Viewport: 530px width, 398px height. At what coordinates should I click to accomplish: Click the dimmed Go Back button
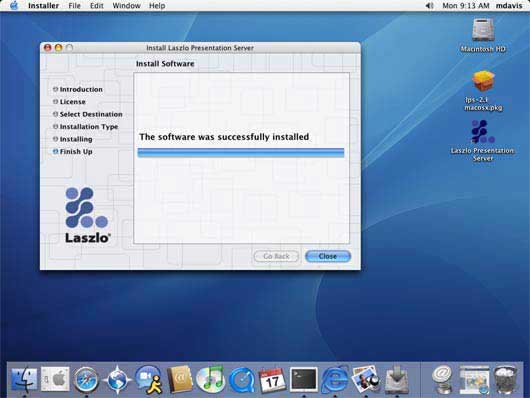coord(276,256)
